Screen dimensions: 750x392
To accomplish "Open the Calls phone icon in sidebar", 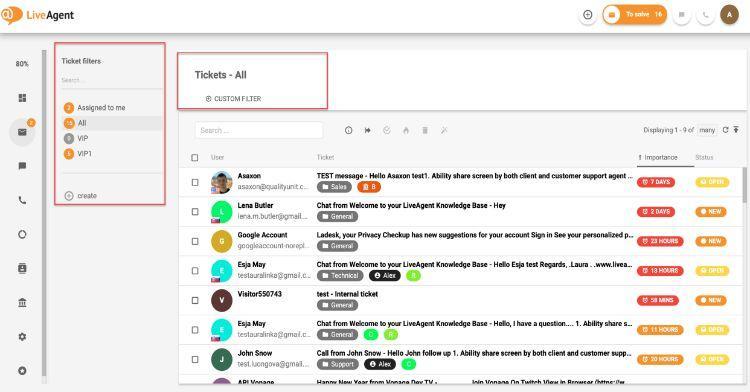I will [x=22, y=200].
